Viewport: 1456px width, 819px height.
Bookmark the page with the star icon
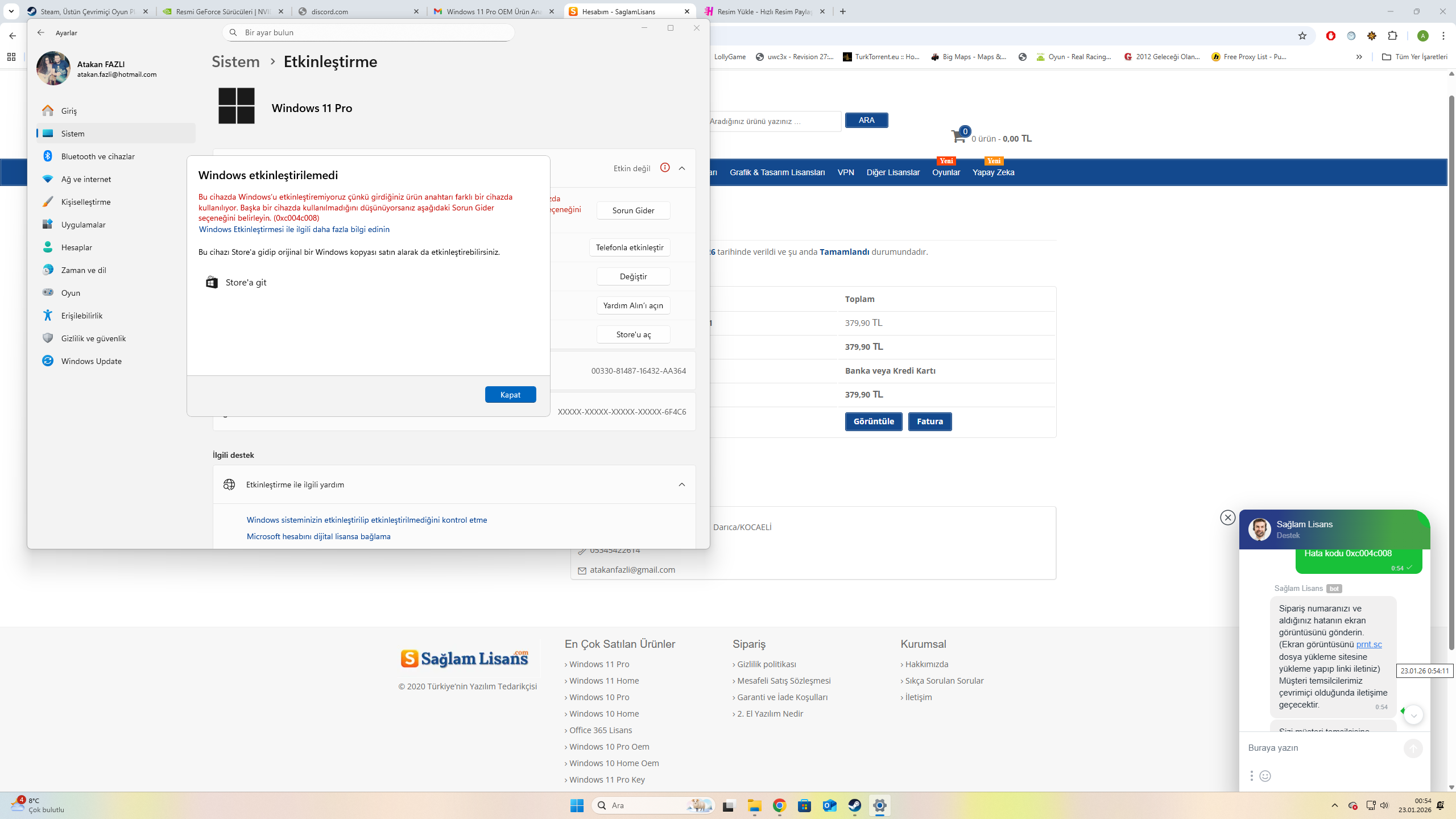pos(1302,36)
